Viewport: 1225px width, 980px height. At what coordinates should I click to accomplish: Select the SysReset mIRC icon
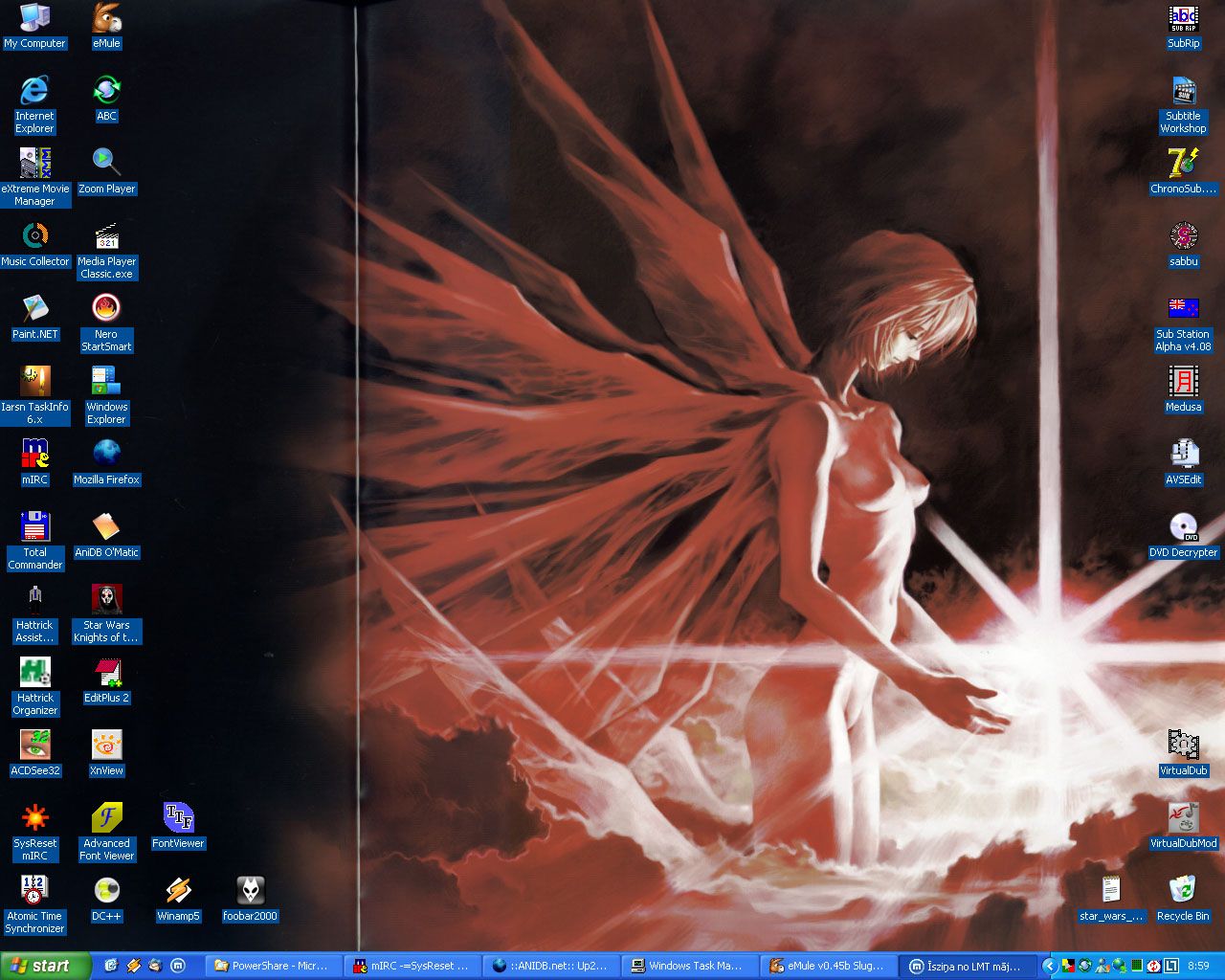tap(34, 832)
